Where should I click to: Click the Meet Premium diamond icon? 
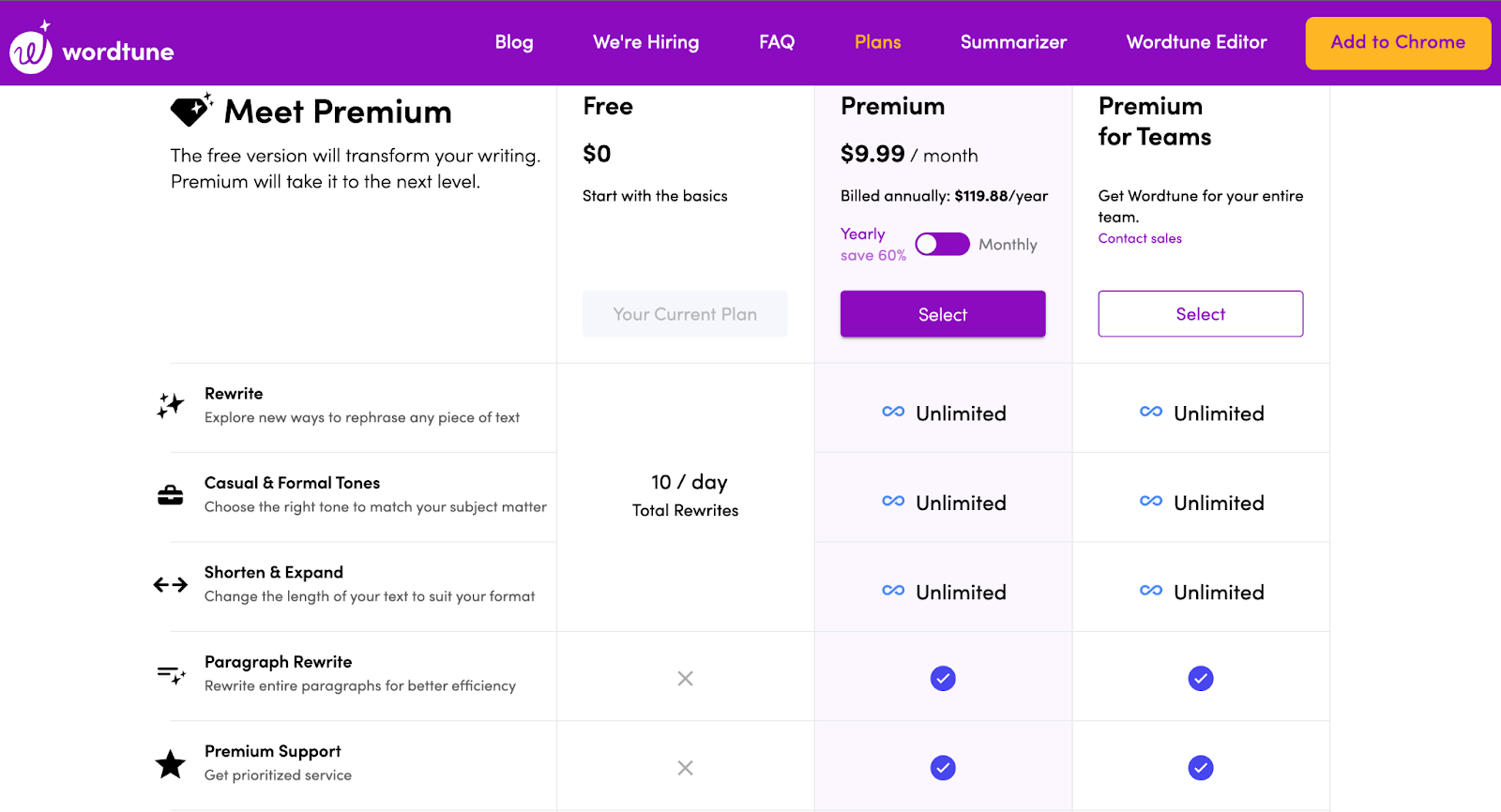pos(190,111)
